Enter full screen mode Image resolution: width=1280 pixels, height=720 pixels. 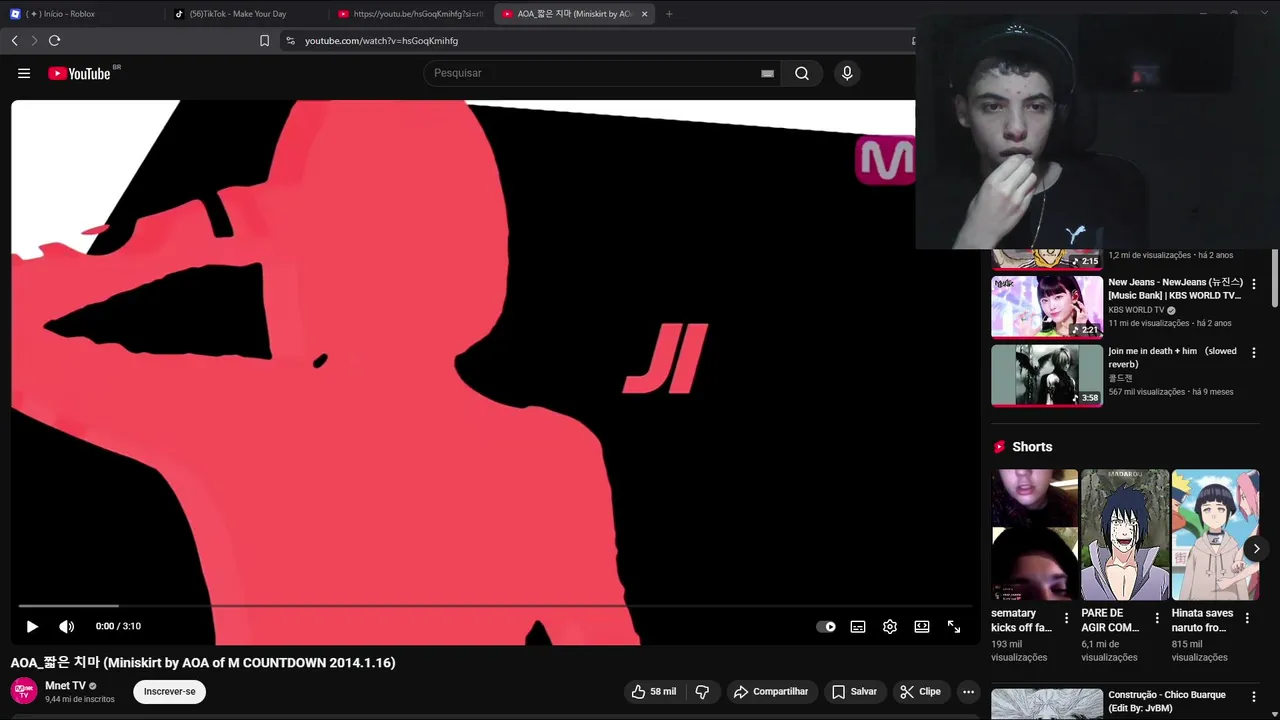954,627
